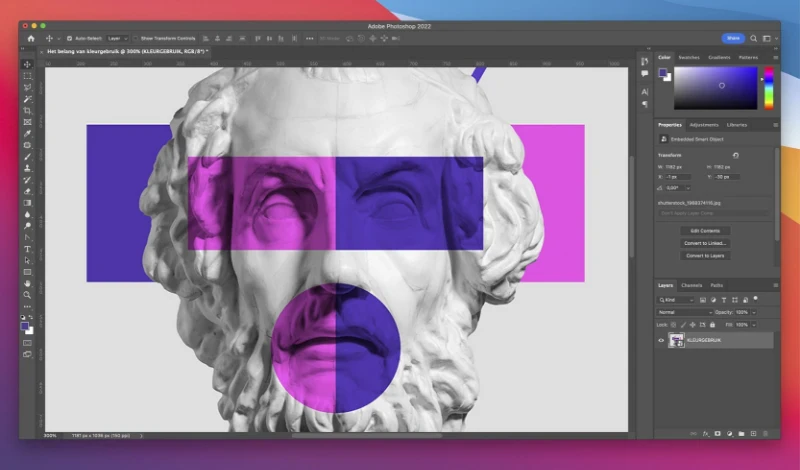Select the Zoom tool in toolbar

click(x=28, y=295)
